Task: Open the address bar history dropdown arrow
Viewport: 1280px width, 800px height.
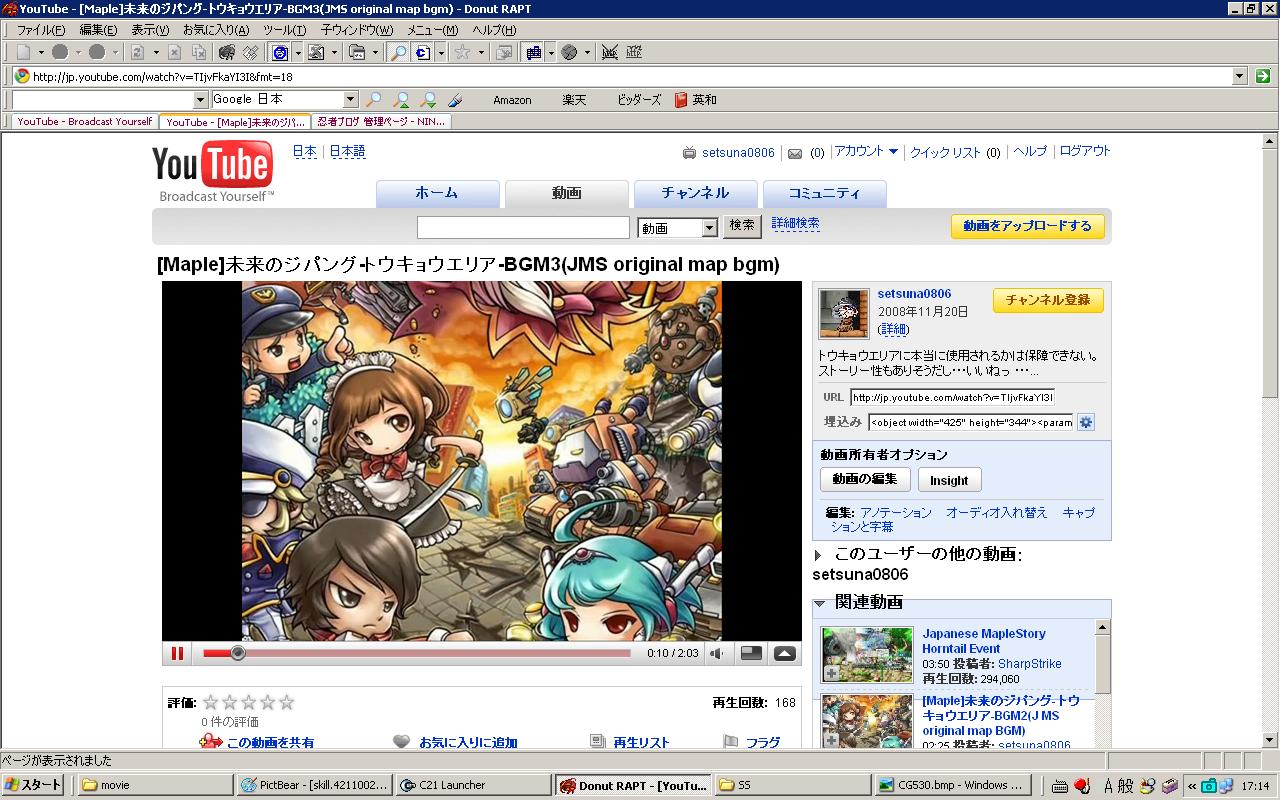Action: (1239, 76)
